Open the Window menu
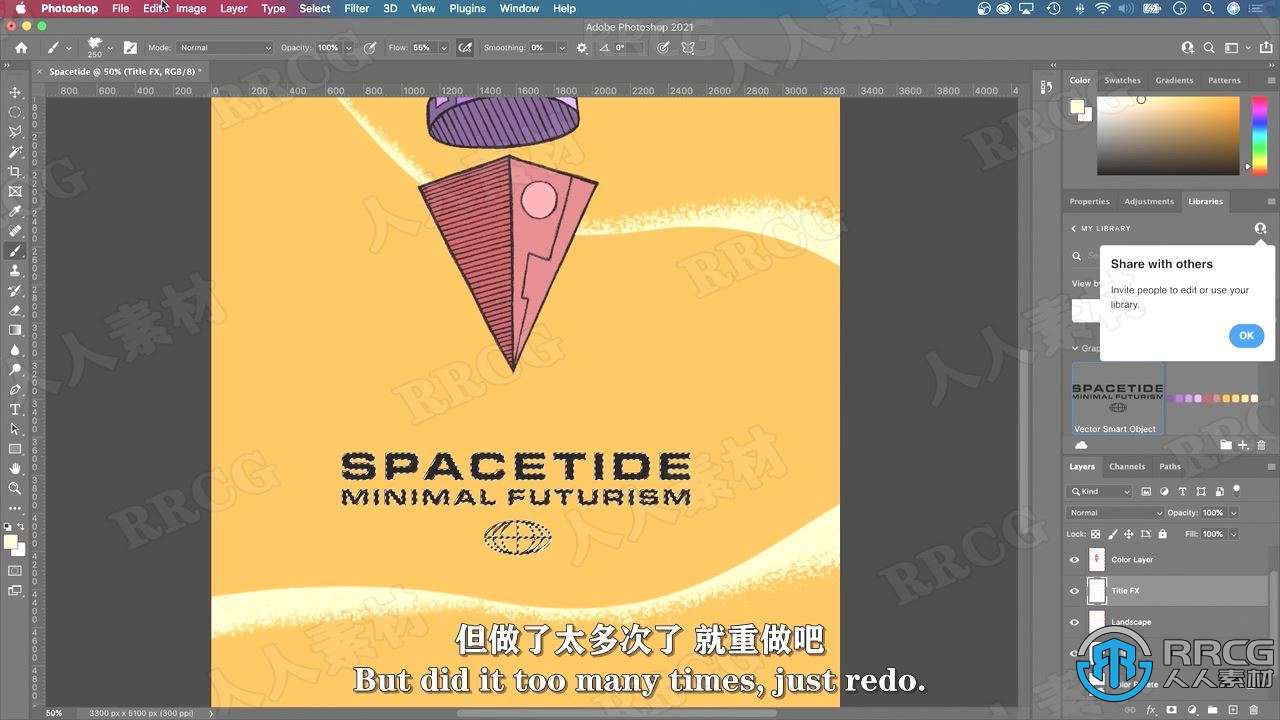Image resolution: width=1280 pixels, height=720 pixels. tap(519, 8)
